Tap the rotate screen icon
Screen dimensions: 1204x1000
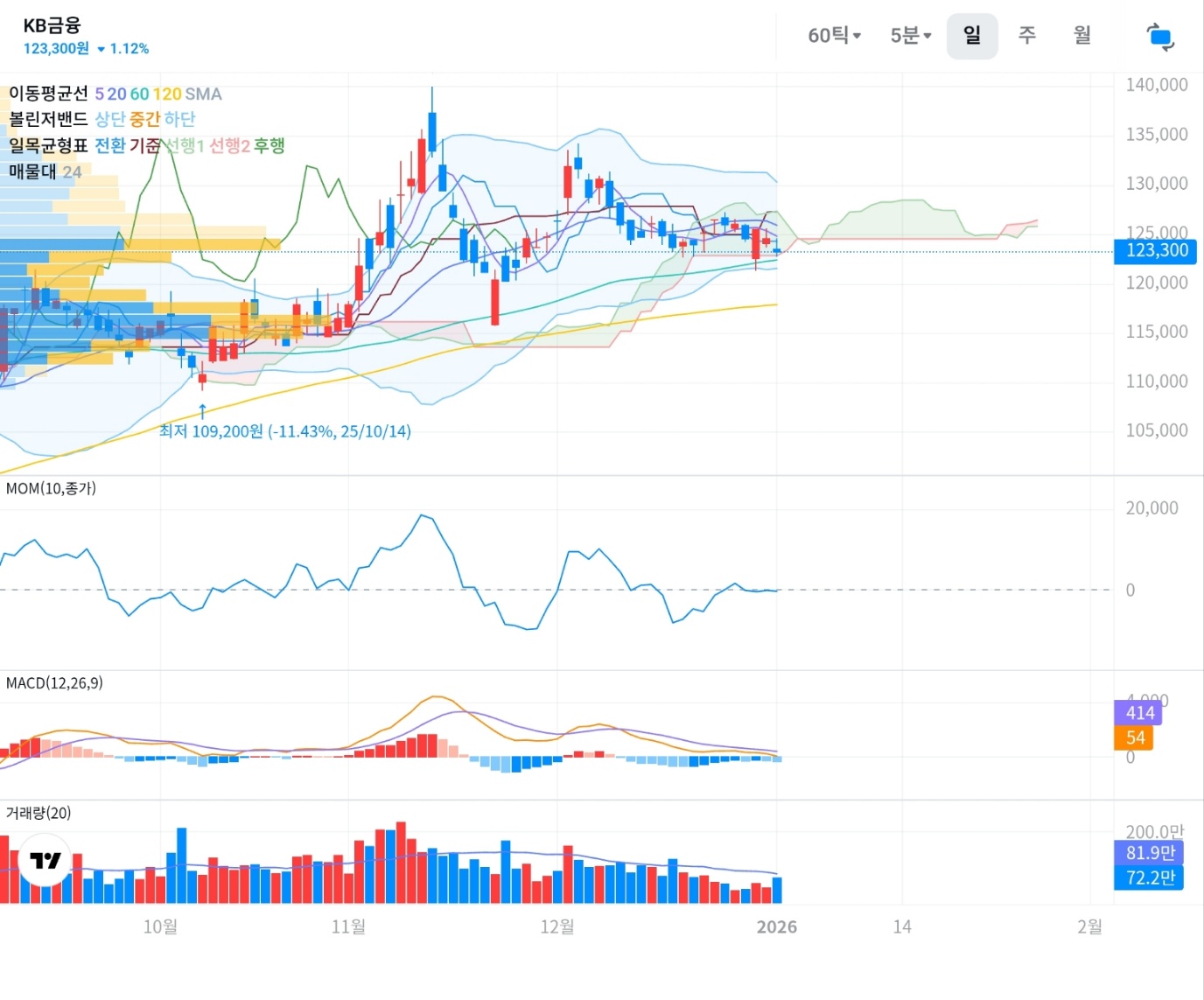1159,37
